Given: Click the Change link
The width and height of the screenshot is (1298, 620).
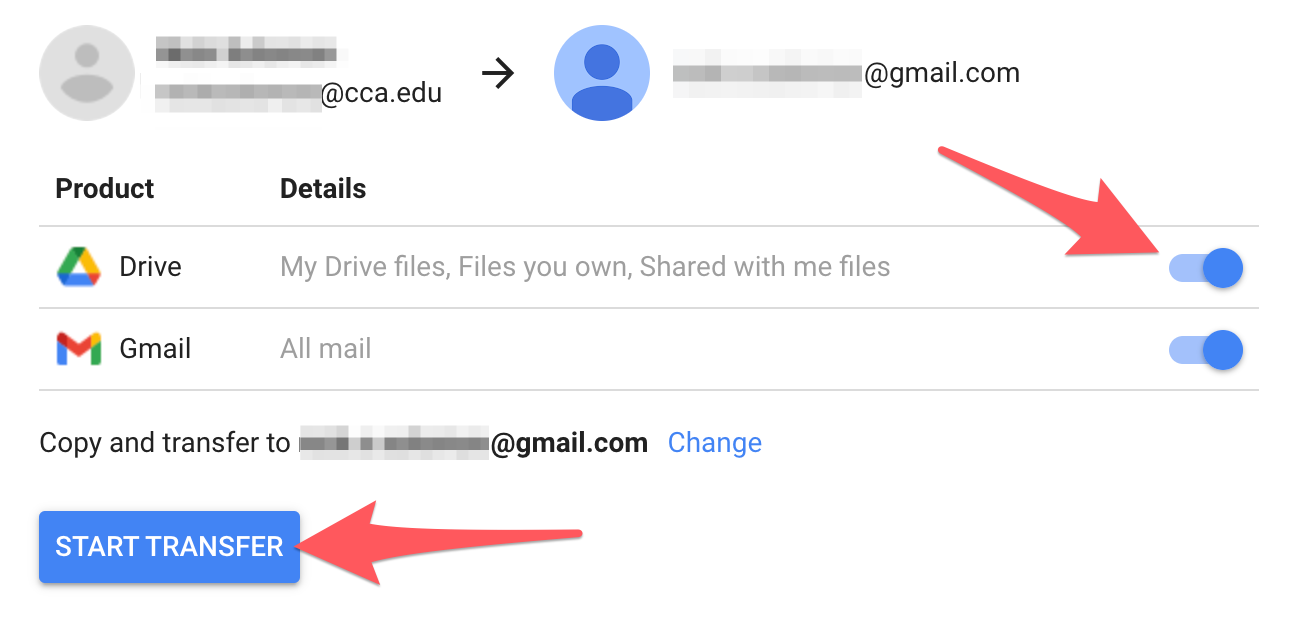Looking at the screenshot, I should 714,442.
